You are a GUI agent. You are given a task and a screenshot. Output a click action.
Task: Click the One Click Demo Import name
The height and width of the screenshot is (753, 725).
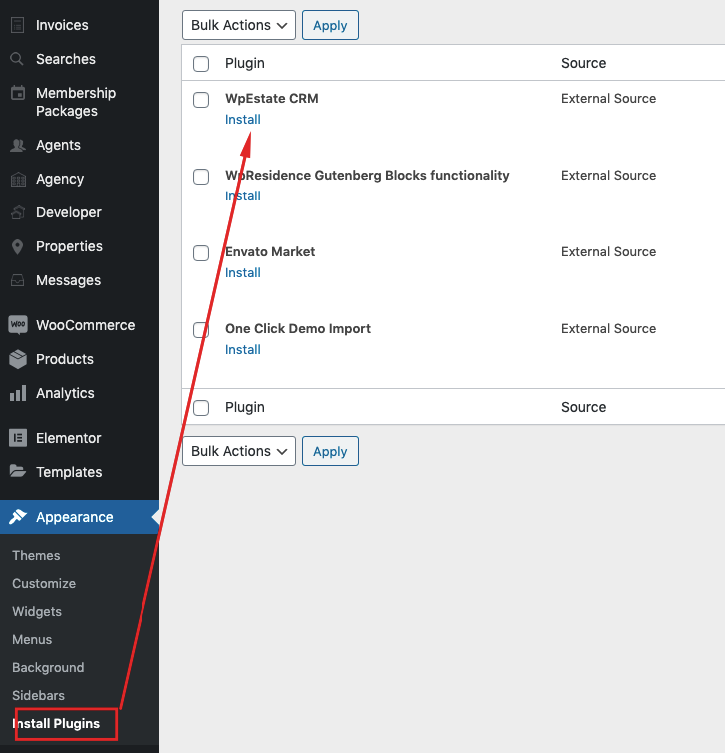tap(298, 328)
